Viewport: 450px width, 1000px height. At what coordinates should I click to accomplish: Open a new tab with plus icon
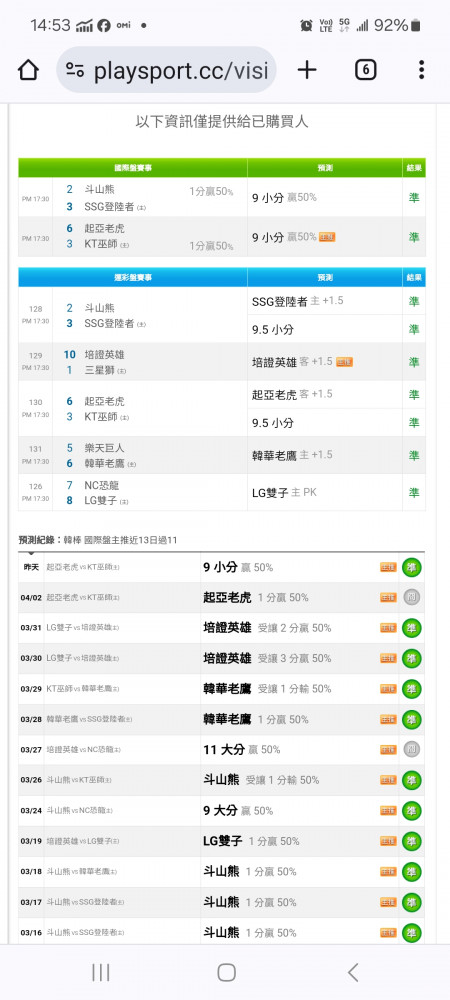point(307,70)
